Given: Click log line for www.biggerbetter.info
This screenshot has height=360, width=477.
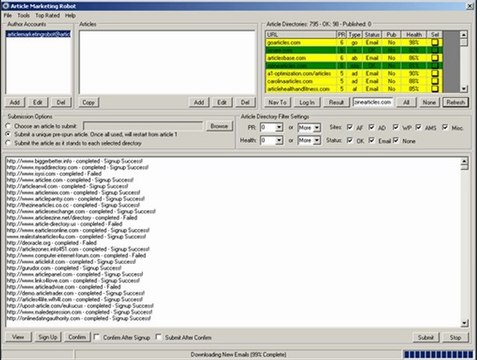Looking at the screenshot, I should tap(75, 161).
